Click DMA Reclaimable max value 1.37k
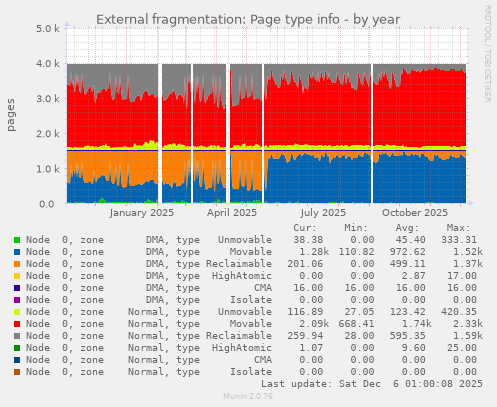 (x=468, y=264)
